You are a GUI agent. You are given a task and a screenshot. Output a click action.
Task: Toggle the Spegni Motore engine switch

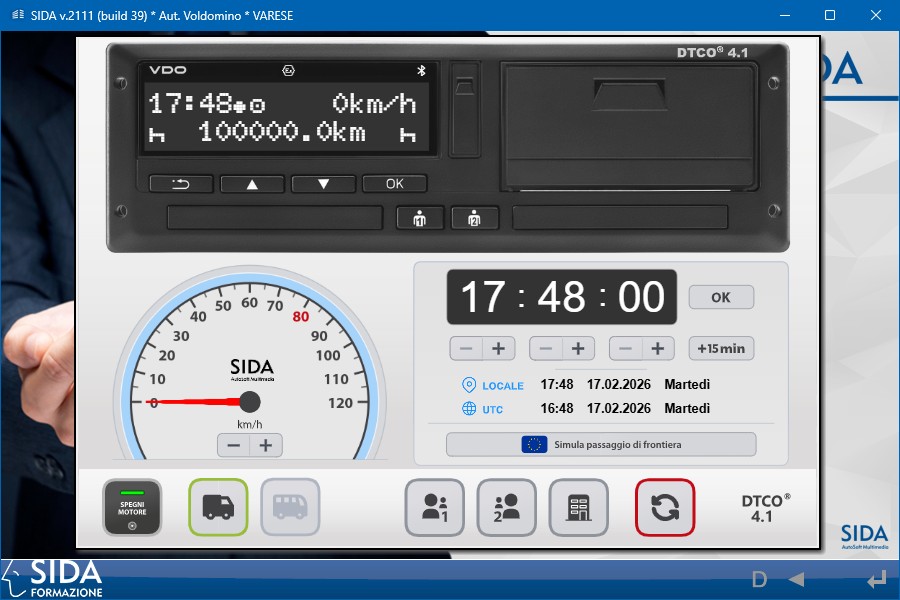132,507
